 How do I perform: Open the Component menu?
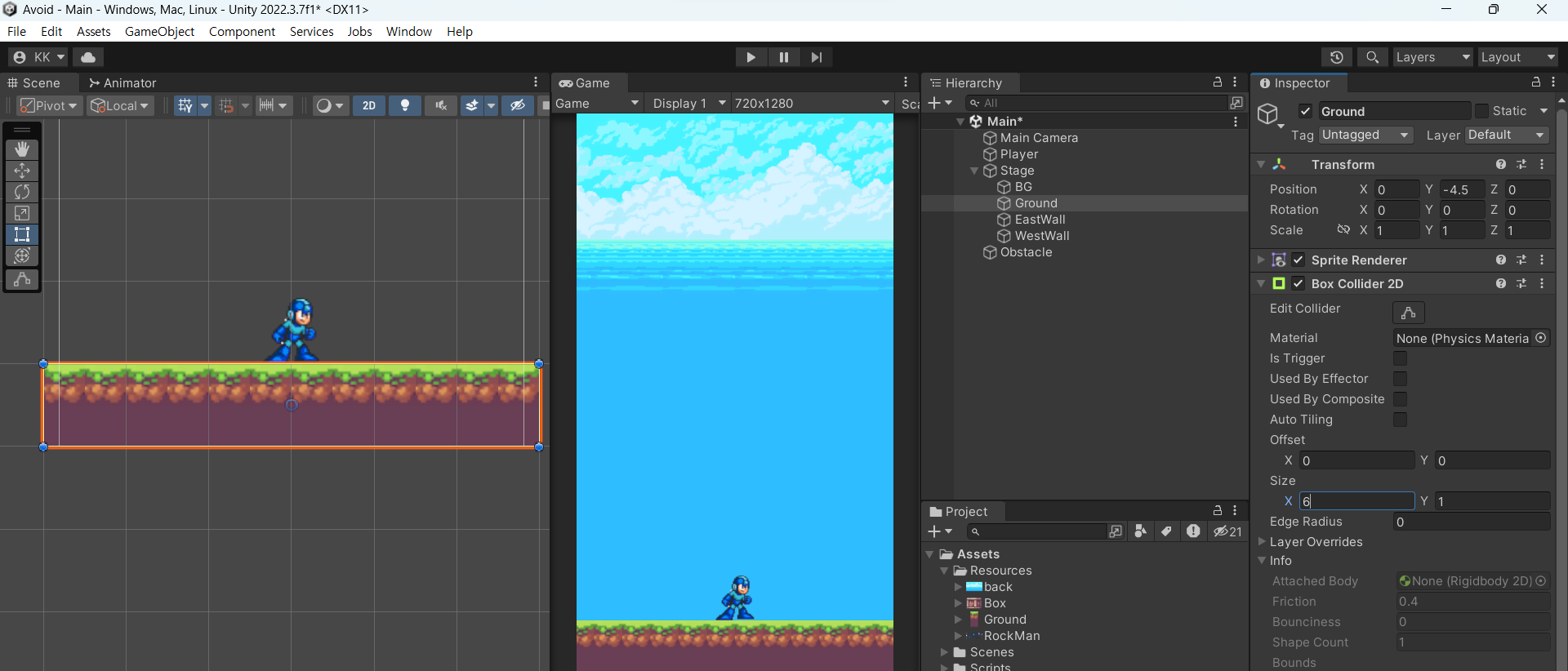tap(242, 31)
